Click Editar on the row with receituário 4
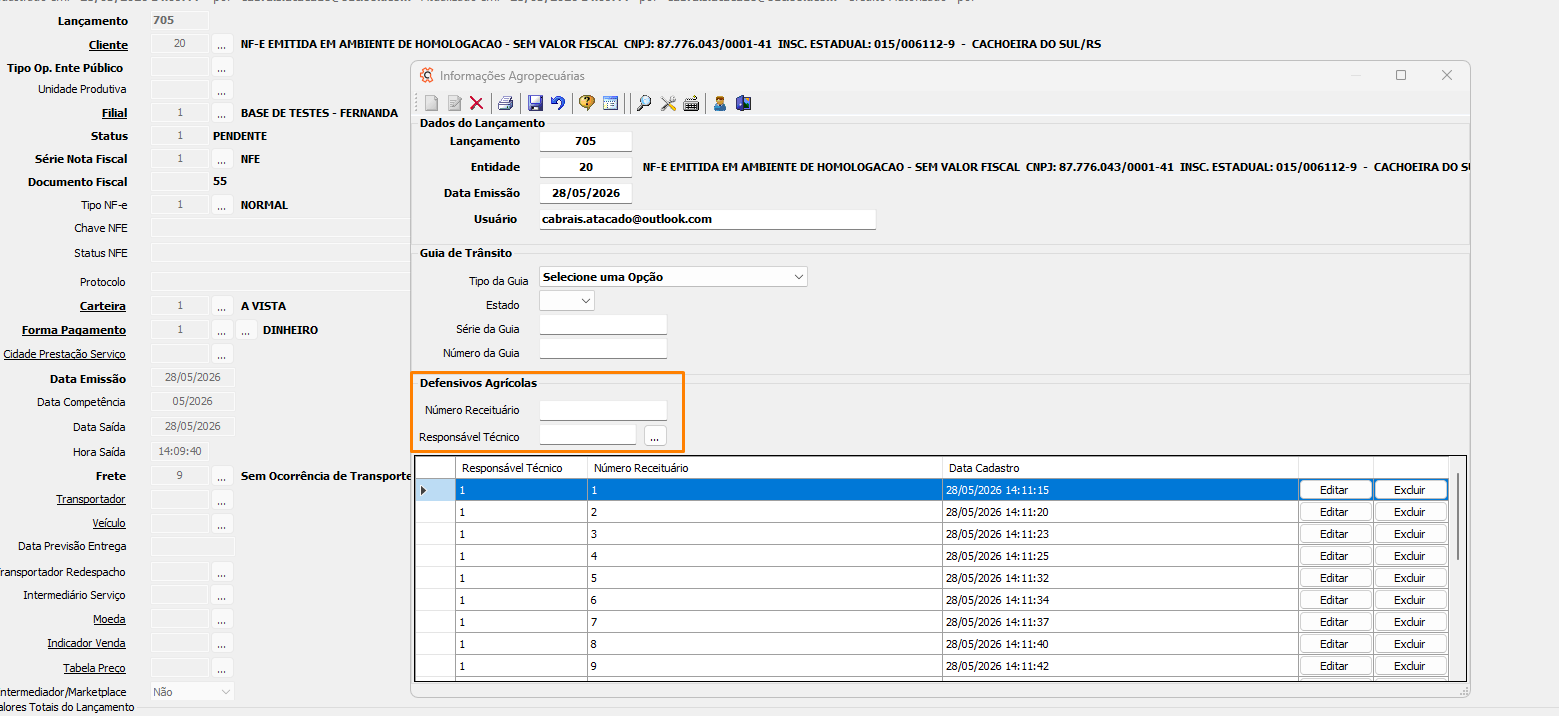 click(x=1334, y=556)
